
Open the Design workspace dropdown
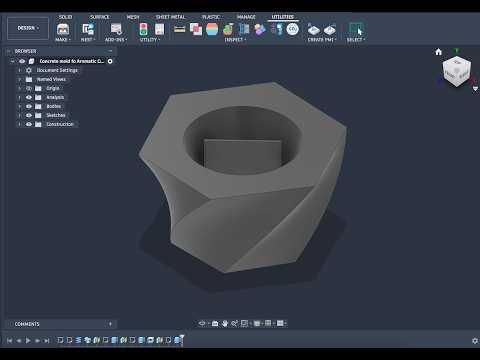pos(28,28)
